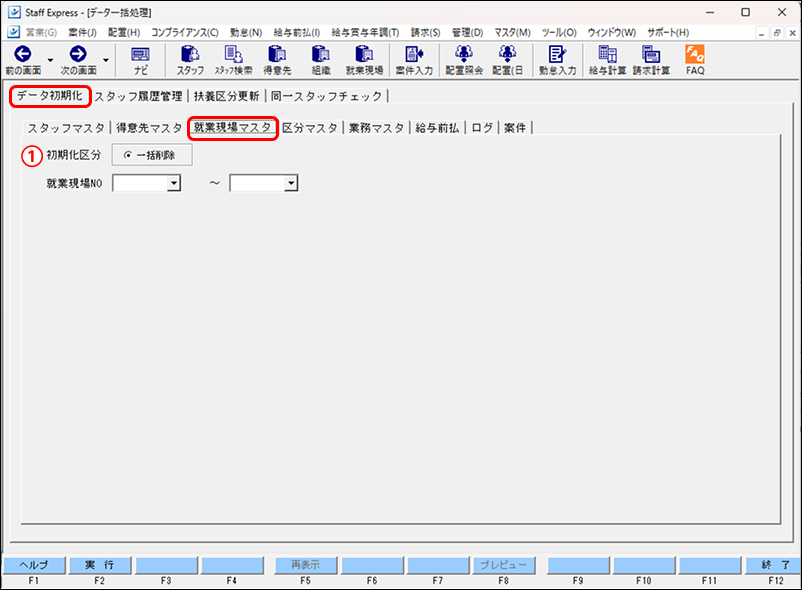Select 勤怠入力 (attendance entry) icon

557,60
